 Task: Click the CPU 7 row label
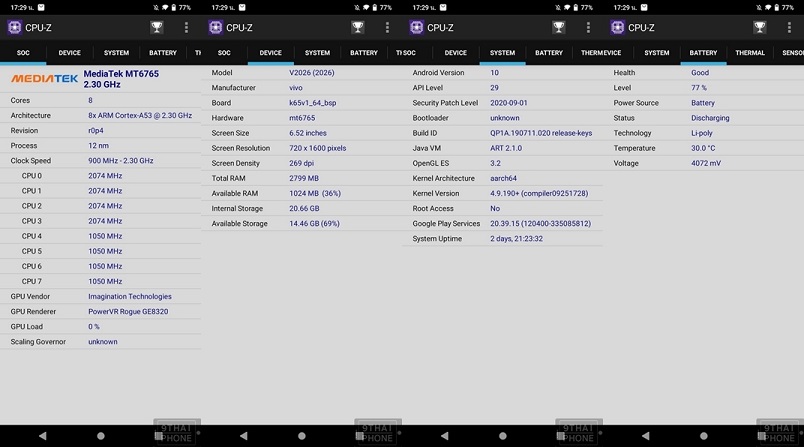(32, 281)
